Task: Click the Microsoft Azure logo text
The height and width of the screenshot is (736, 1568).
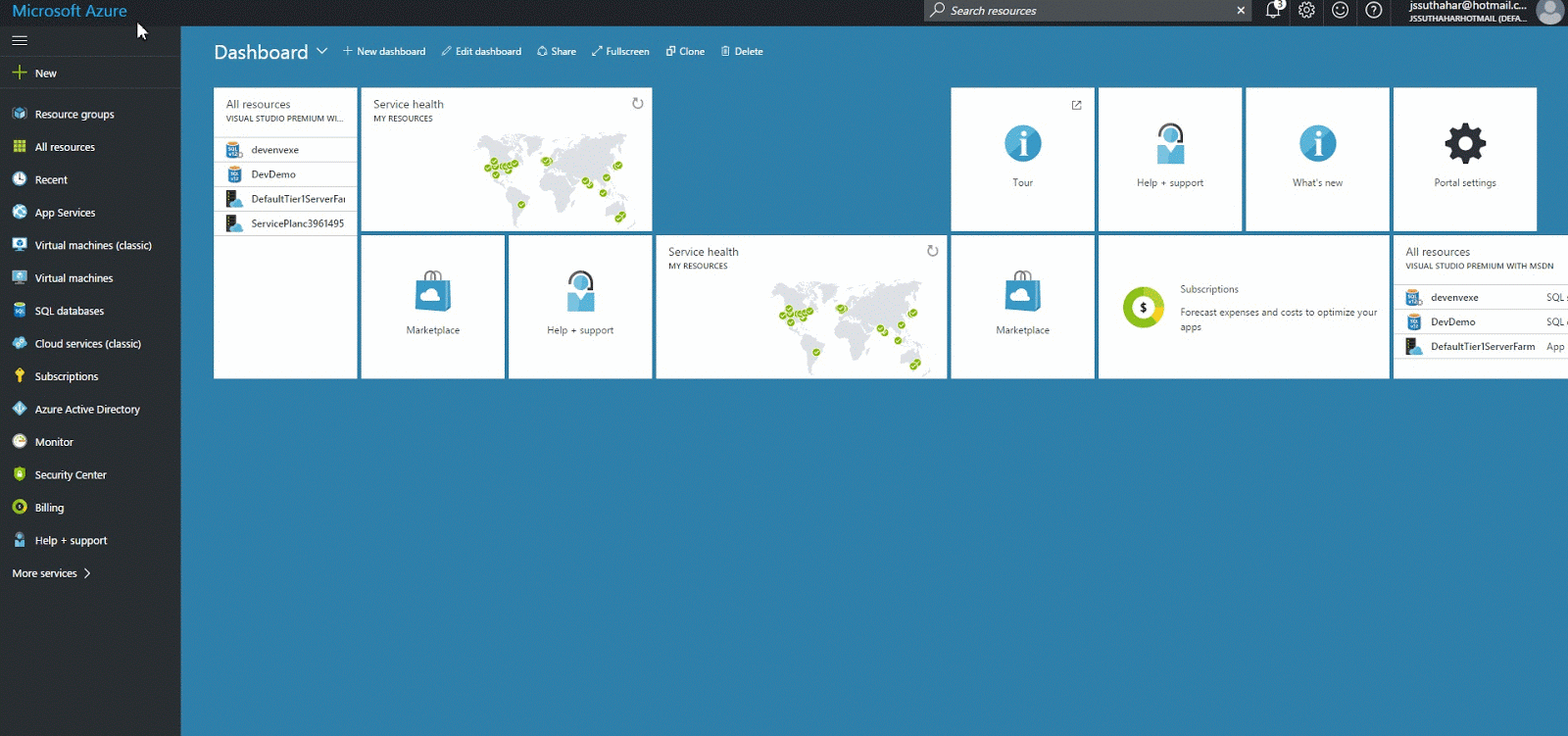Action: click(x=70, y=11)
